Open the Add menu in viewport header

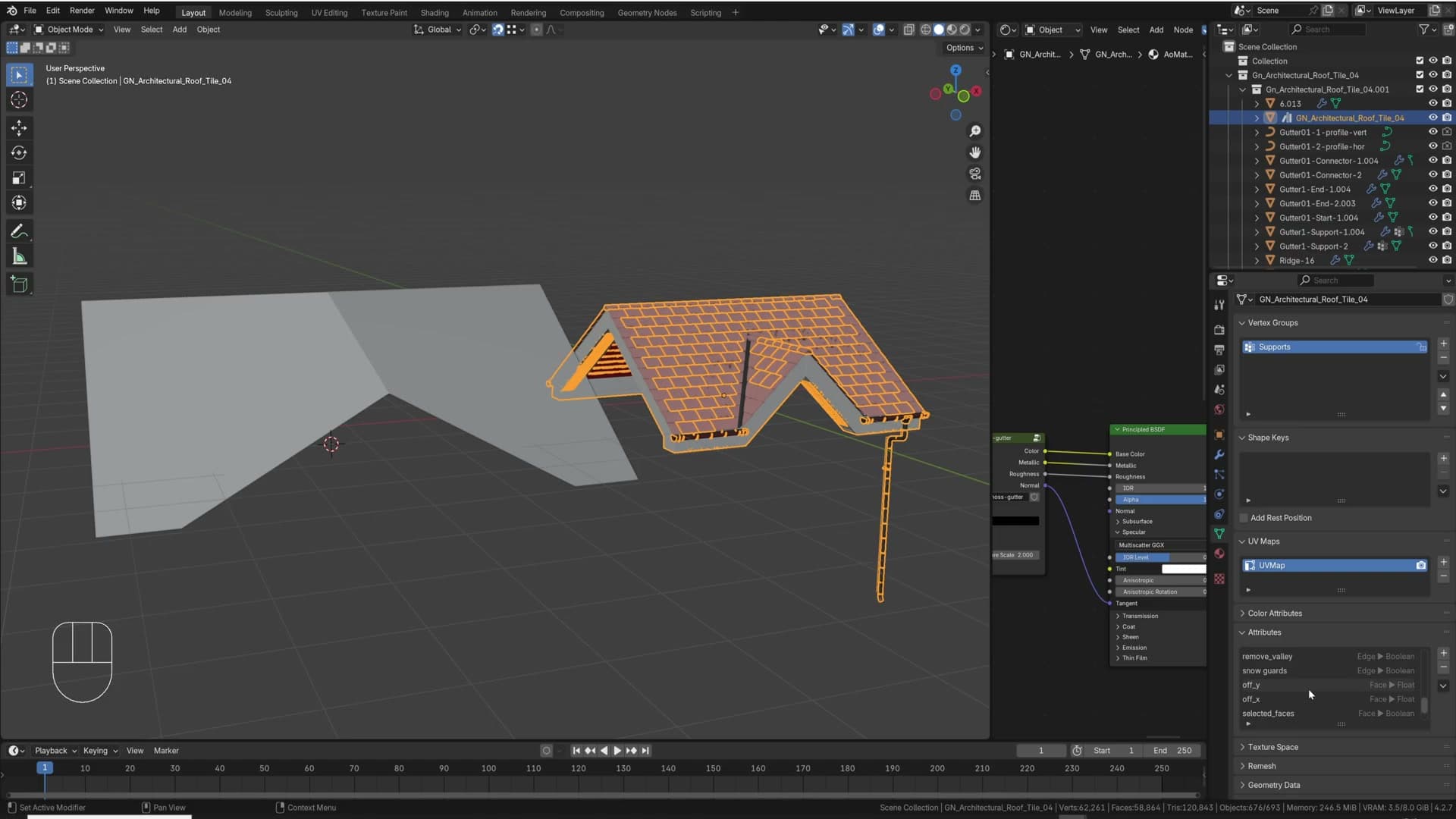179,30
